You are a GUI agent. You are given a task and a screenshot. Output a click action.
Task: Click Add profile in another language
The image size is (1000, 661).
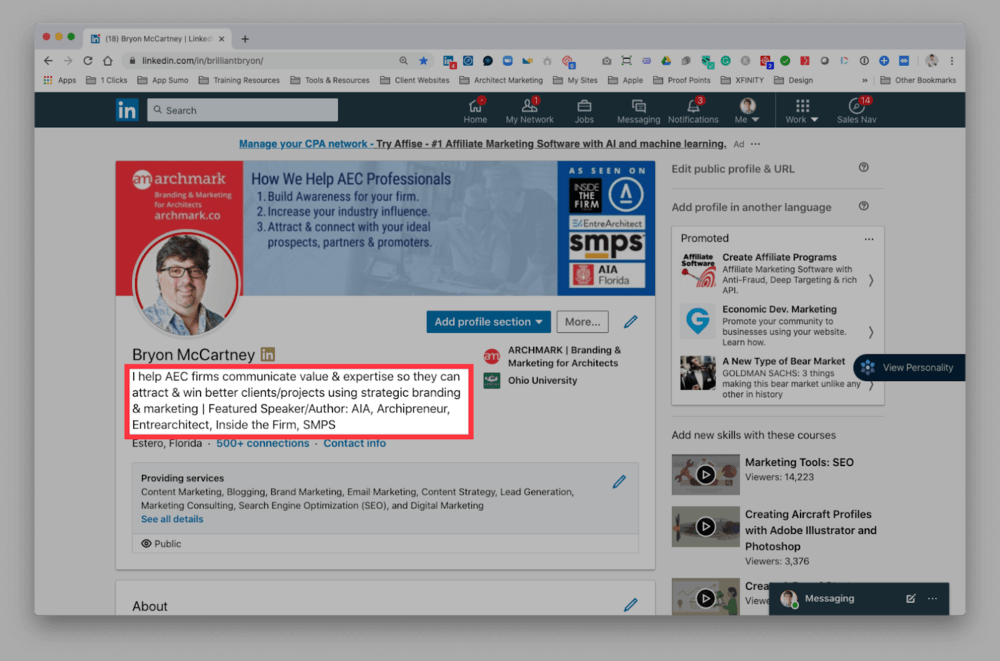751,207
